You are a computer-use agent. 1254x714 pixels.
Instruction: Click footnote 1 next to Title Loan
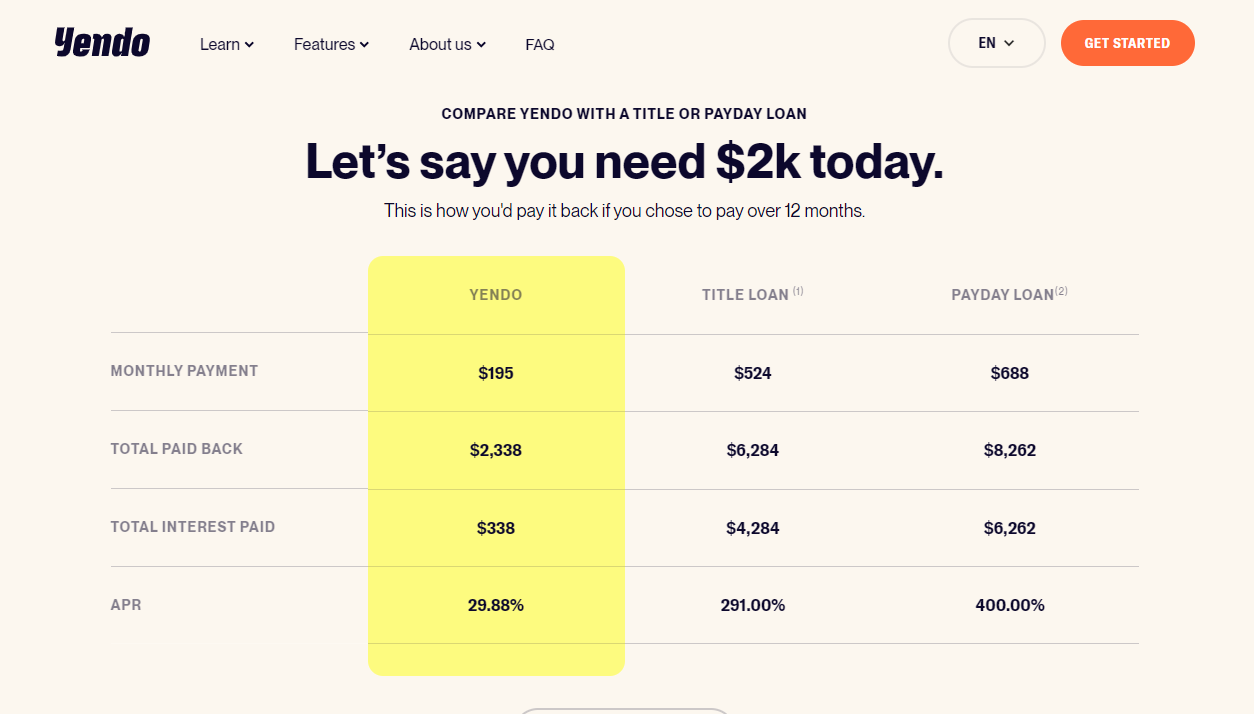(798, 292)
